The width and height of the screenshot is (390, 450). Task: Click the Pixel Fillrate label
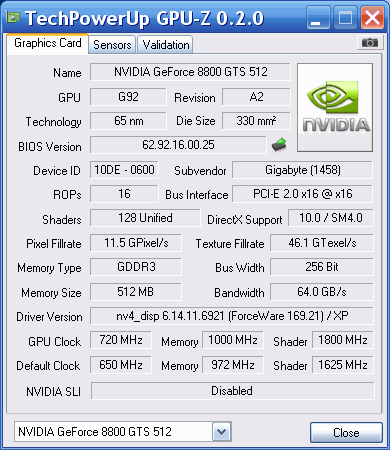point(54,244)
